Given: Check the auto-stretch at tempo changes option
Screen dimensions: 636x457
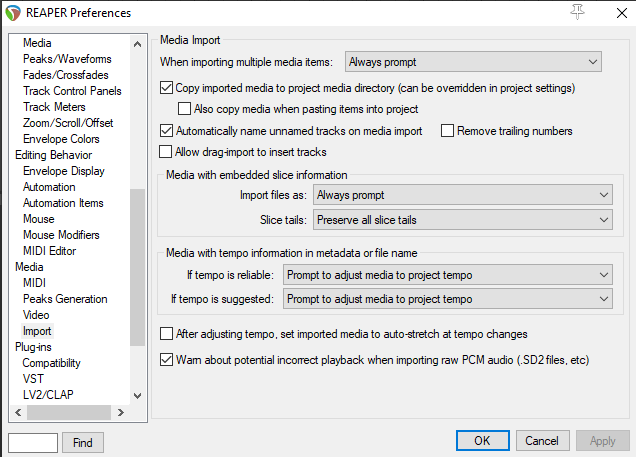Looking at the screenshot, I should point(166,334).
